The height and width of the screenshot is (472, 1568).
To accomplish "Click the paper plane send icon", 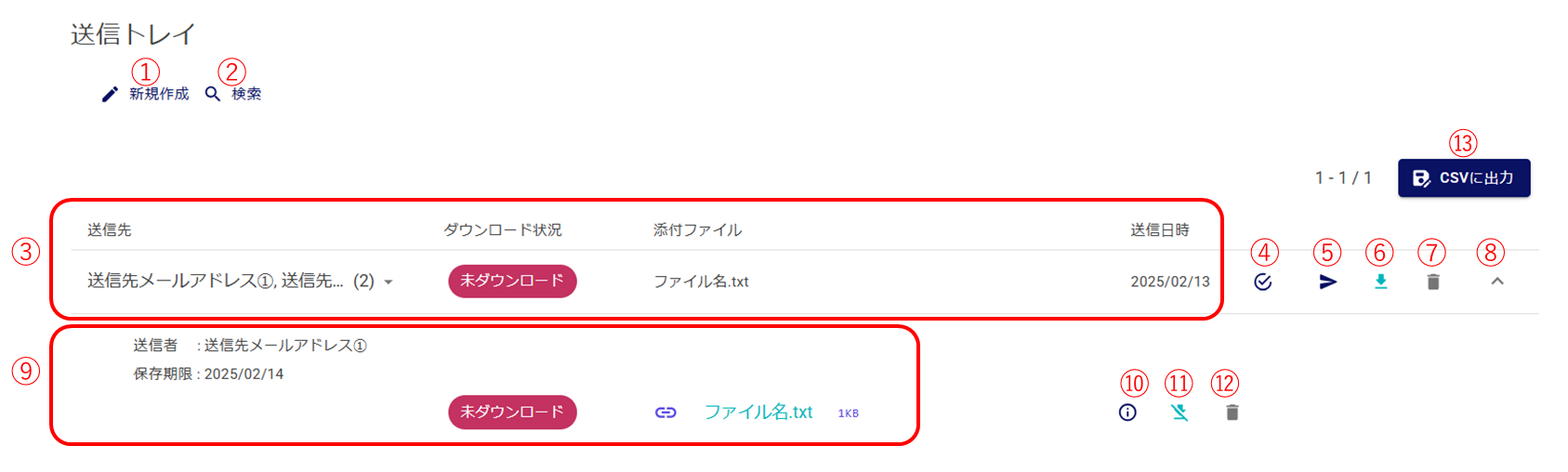I will (x=1328, y=282).
